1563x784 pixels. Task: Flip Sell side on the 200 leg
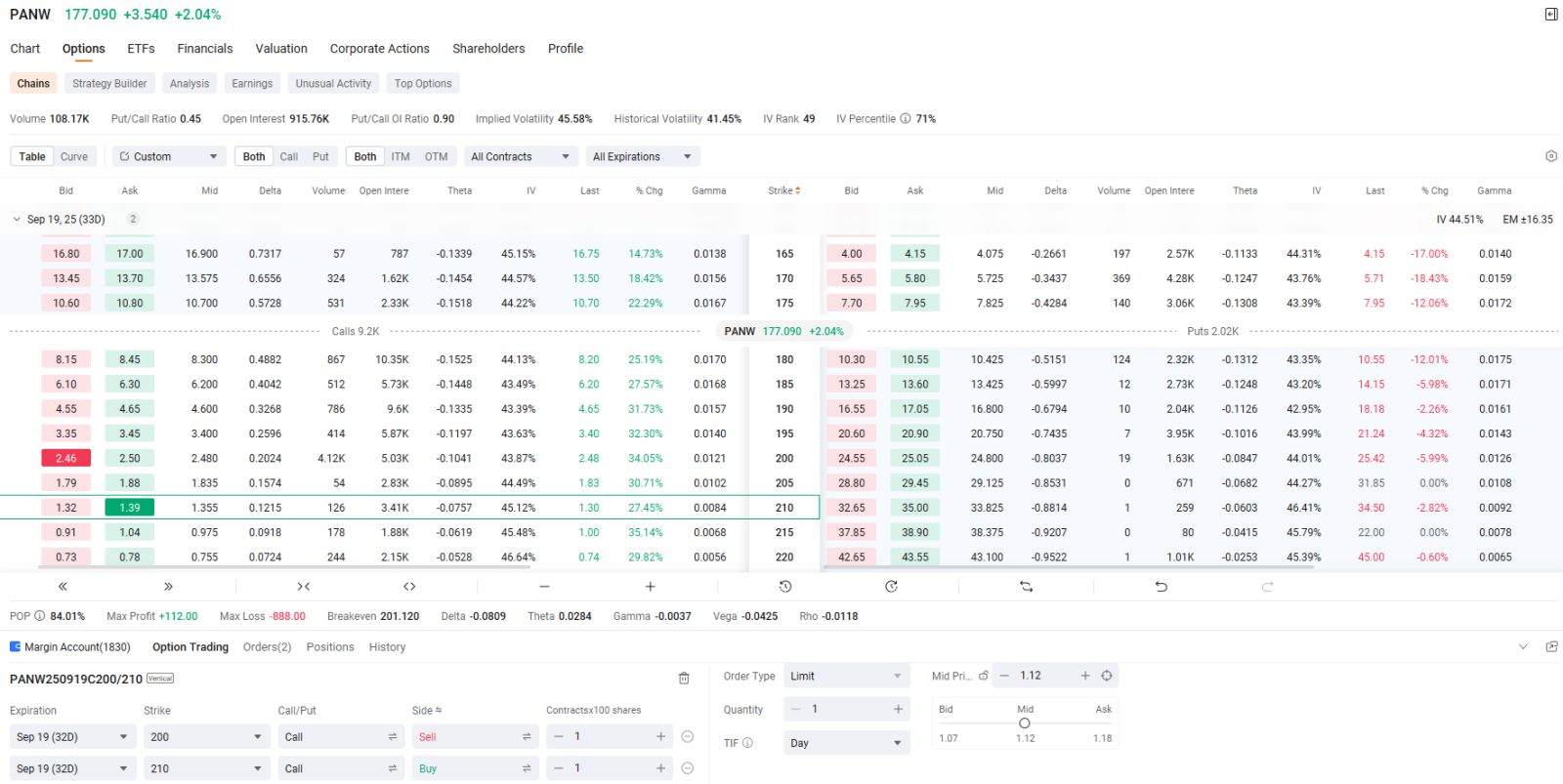coord(527,737)
